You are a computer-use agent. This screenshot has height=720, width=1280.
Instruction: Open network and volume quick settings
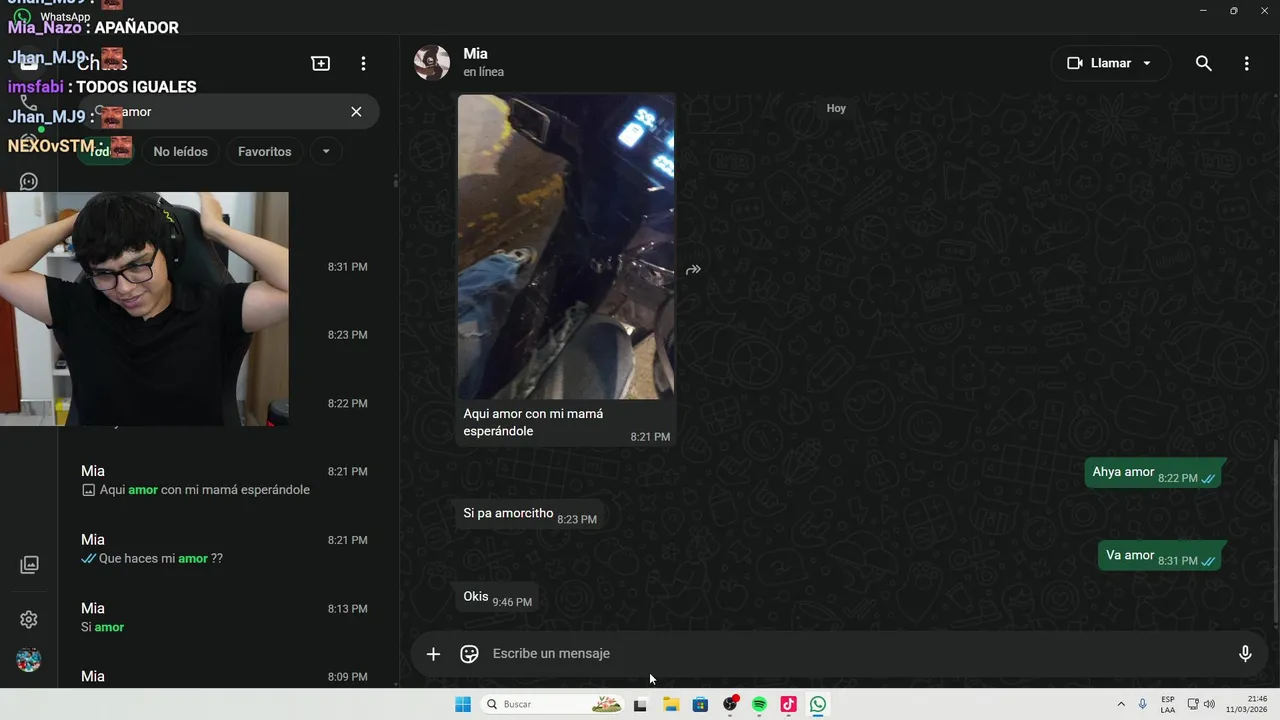pyautogui.click(x=1201, y=704)
